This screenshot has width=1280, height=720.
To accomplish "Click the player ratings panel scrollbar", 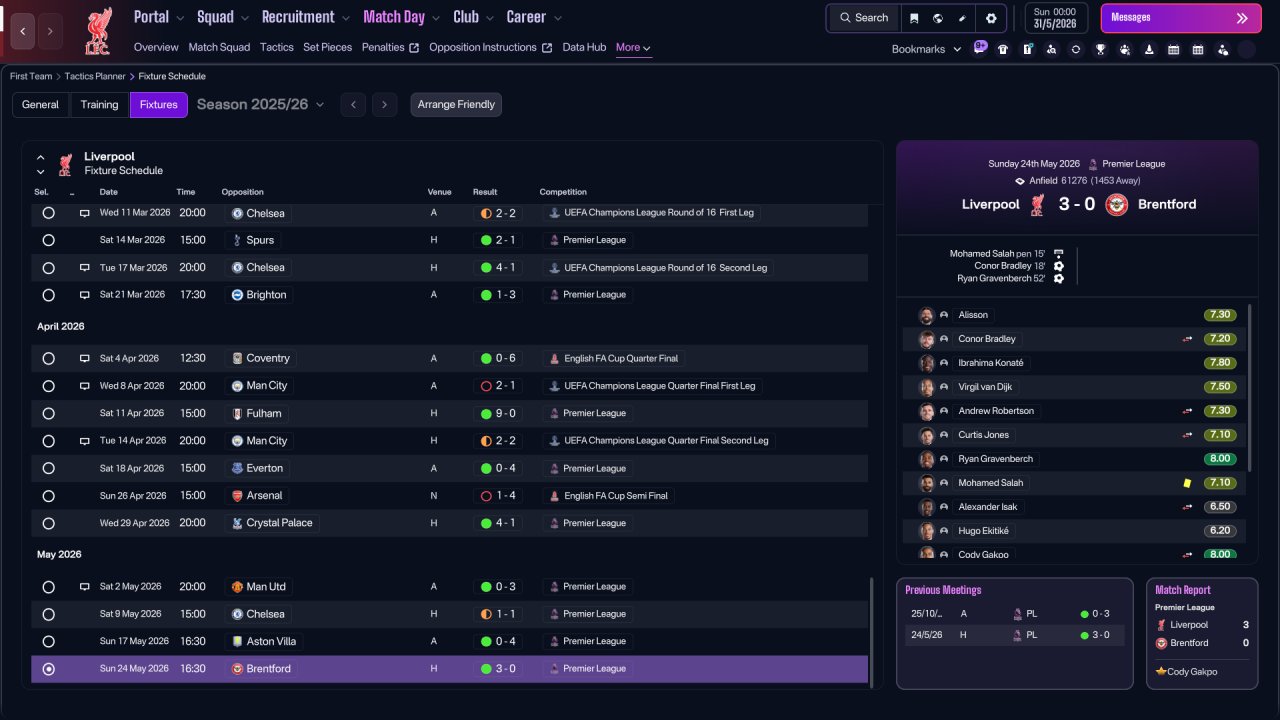I will [1250, 387].
